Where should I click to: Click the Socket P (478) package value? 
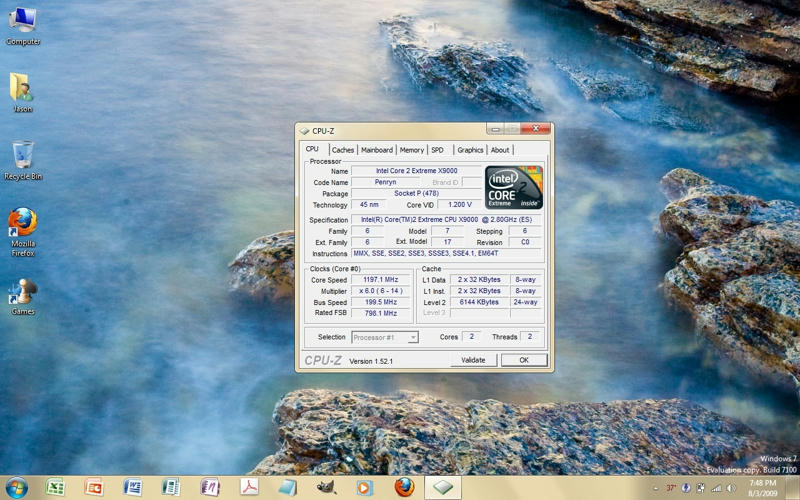click(x=416, y=193)
